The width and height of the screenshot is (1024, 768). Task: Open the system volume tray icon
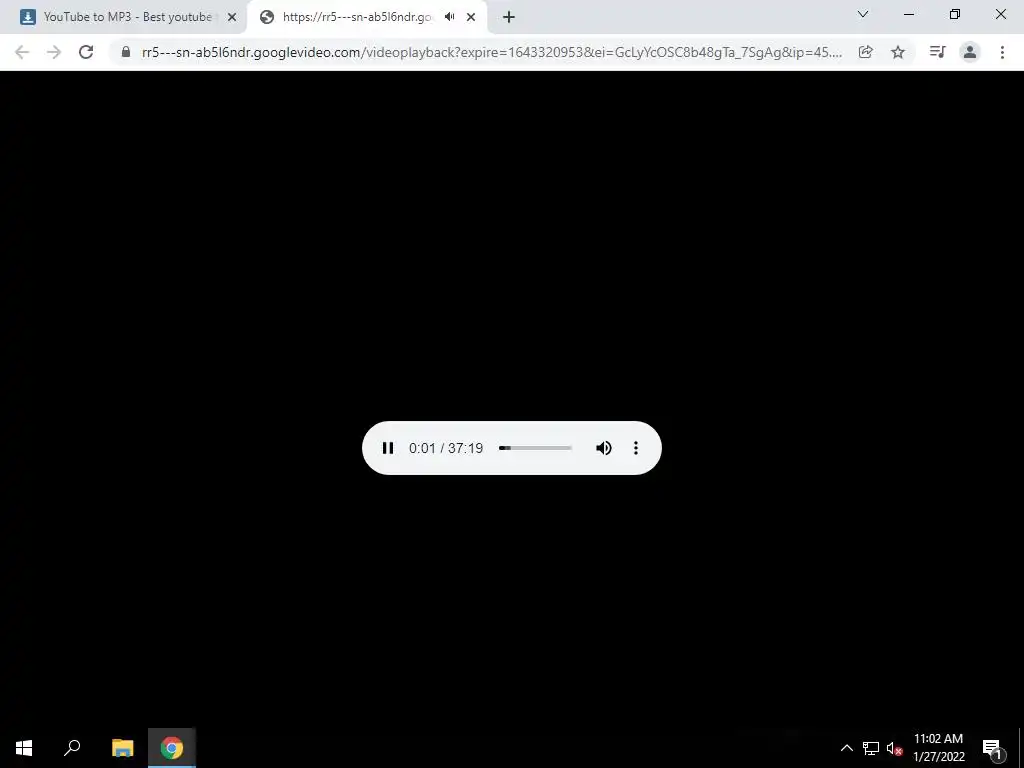pos(894,748)
